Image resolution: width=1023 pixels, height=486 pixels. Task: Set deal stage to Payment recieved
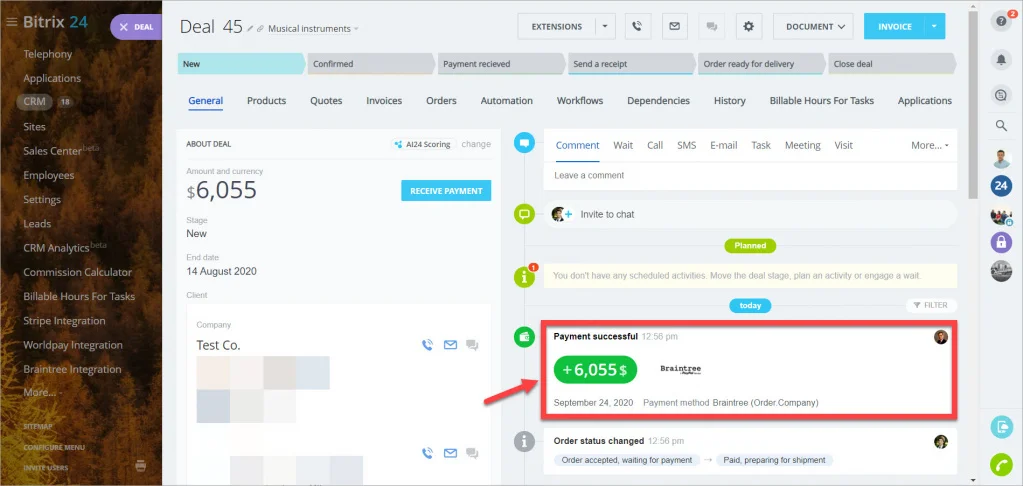(500, 64)
